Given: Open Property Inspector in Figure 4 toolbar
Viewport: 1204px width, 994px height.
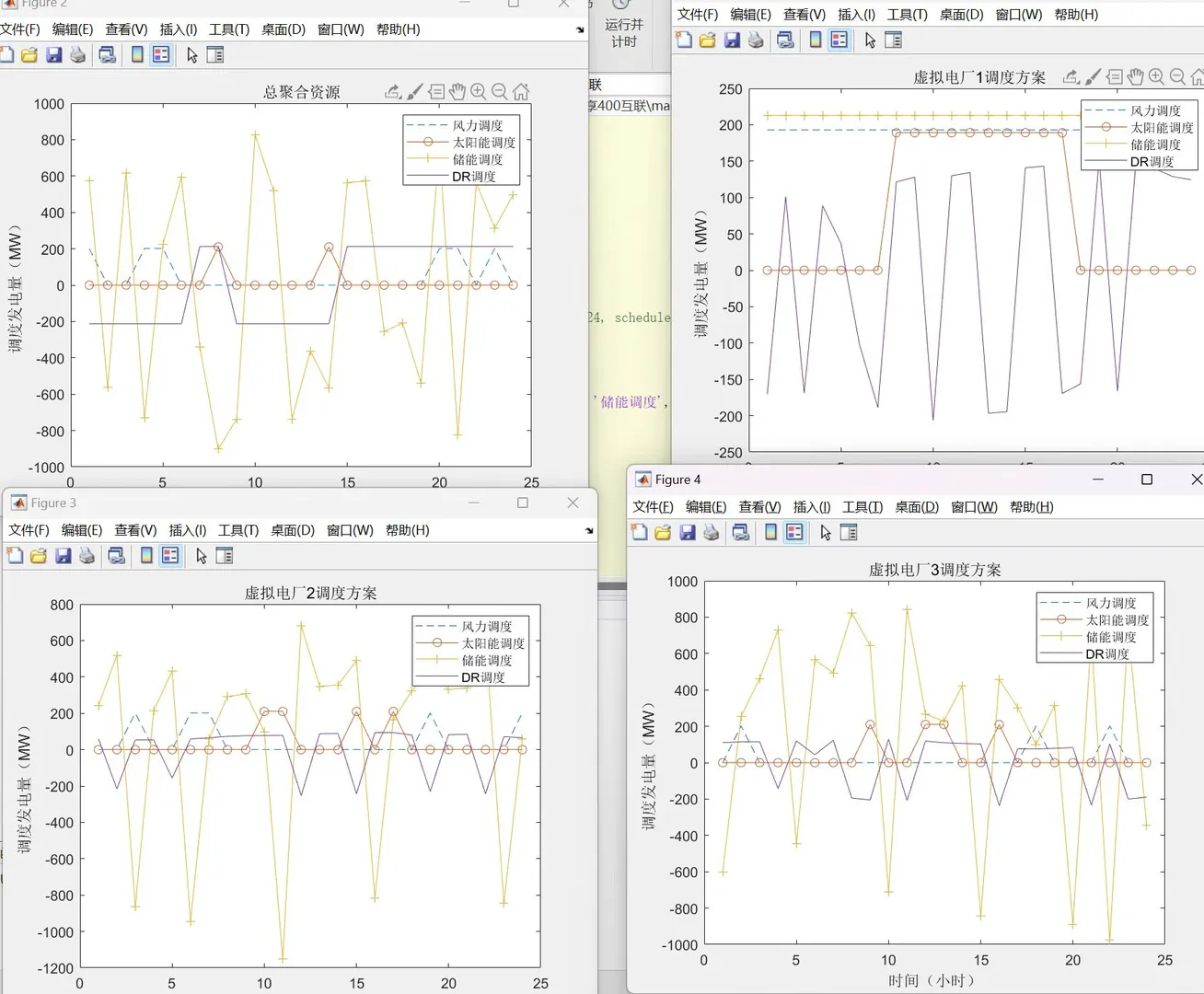Looking at the screenshot, I should point(849,533).
